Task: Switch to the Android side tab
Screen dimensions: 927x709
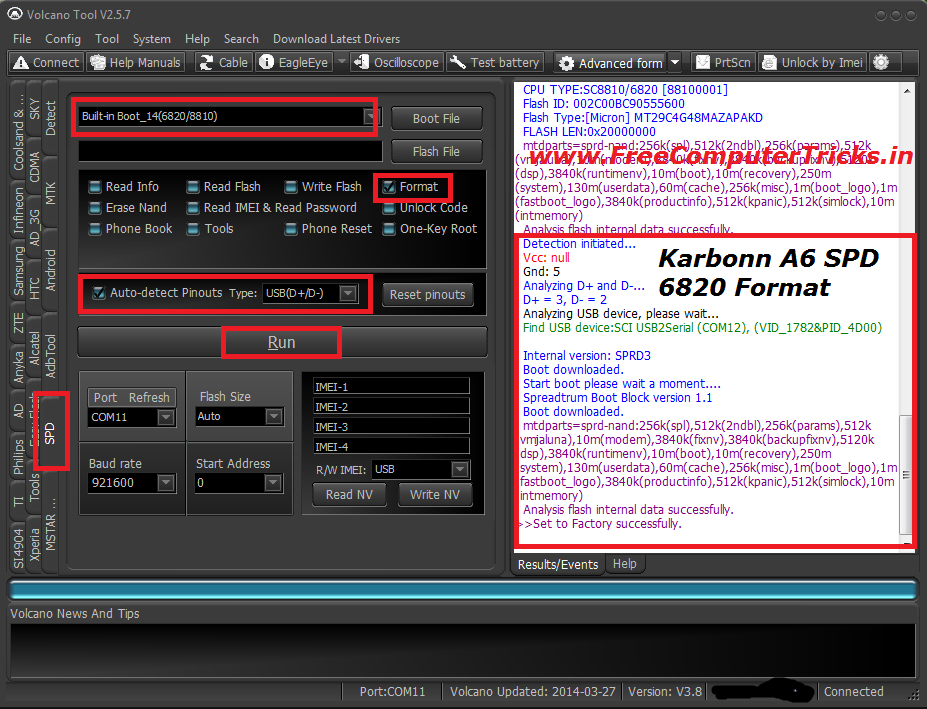Action: (x=50, y=270)
